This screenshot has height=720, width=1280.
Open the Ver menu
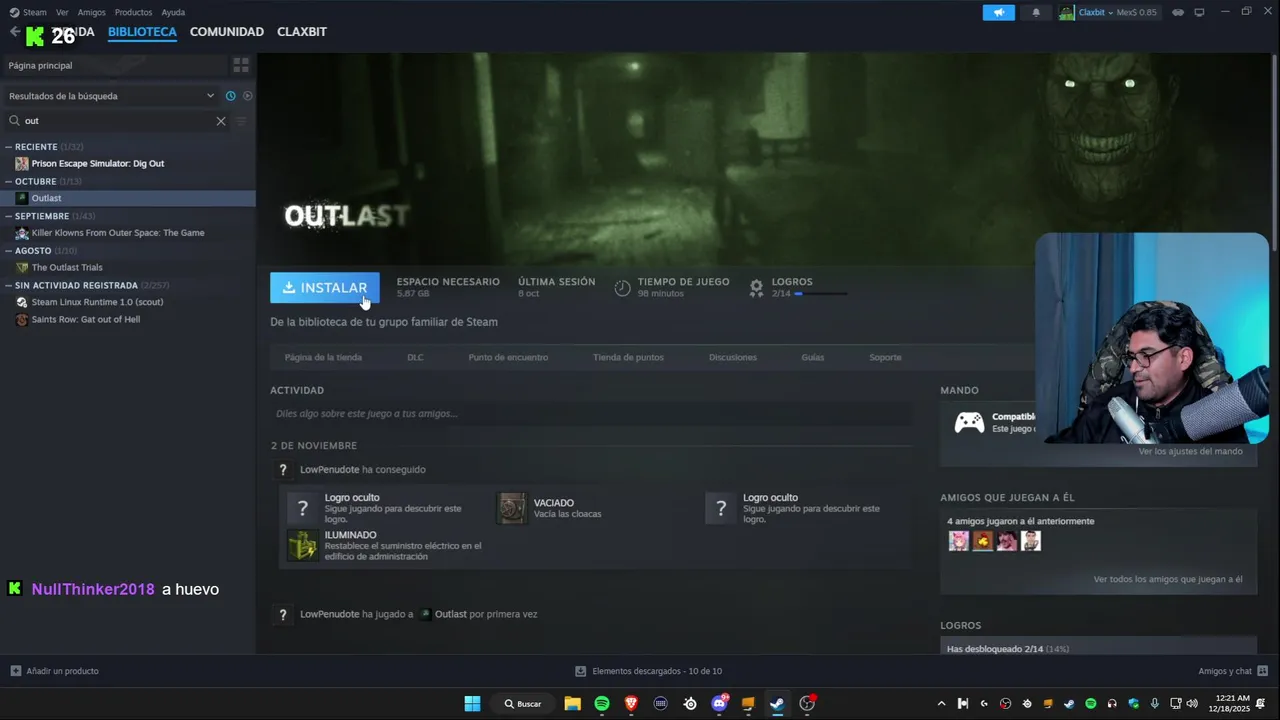click(62, 12)
